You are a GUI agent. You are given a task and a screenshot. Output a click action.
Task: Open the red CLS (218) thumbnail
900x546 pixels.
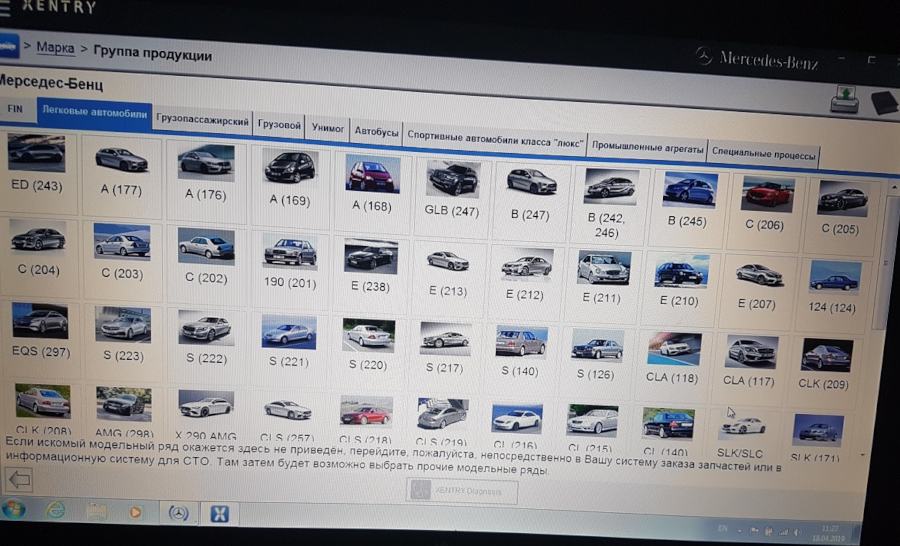(366, 420)
